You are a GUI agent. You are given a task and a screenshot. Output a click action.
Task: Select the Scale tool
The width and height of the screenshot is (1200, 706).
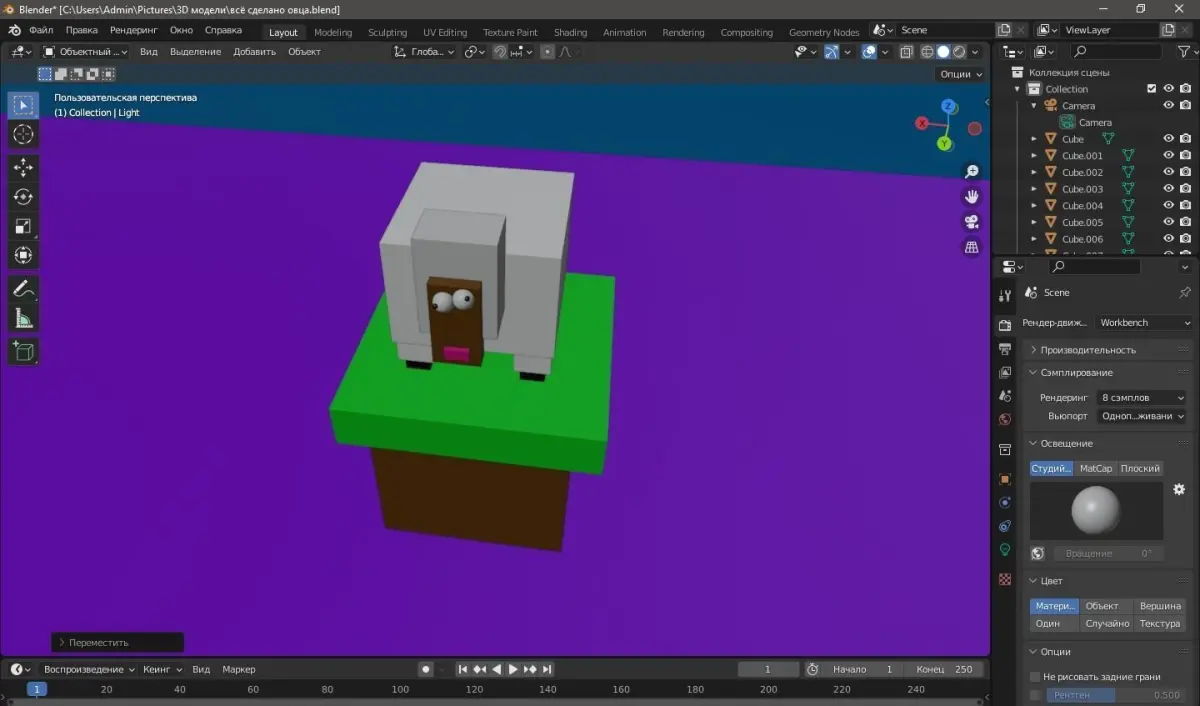pos(24,226)
